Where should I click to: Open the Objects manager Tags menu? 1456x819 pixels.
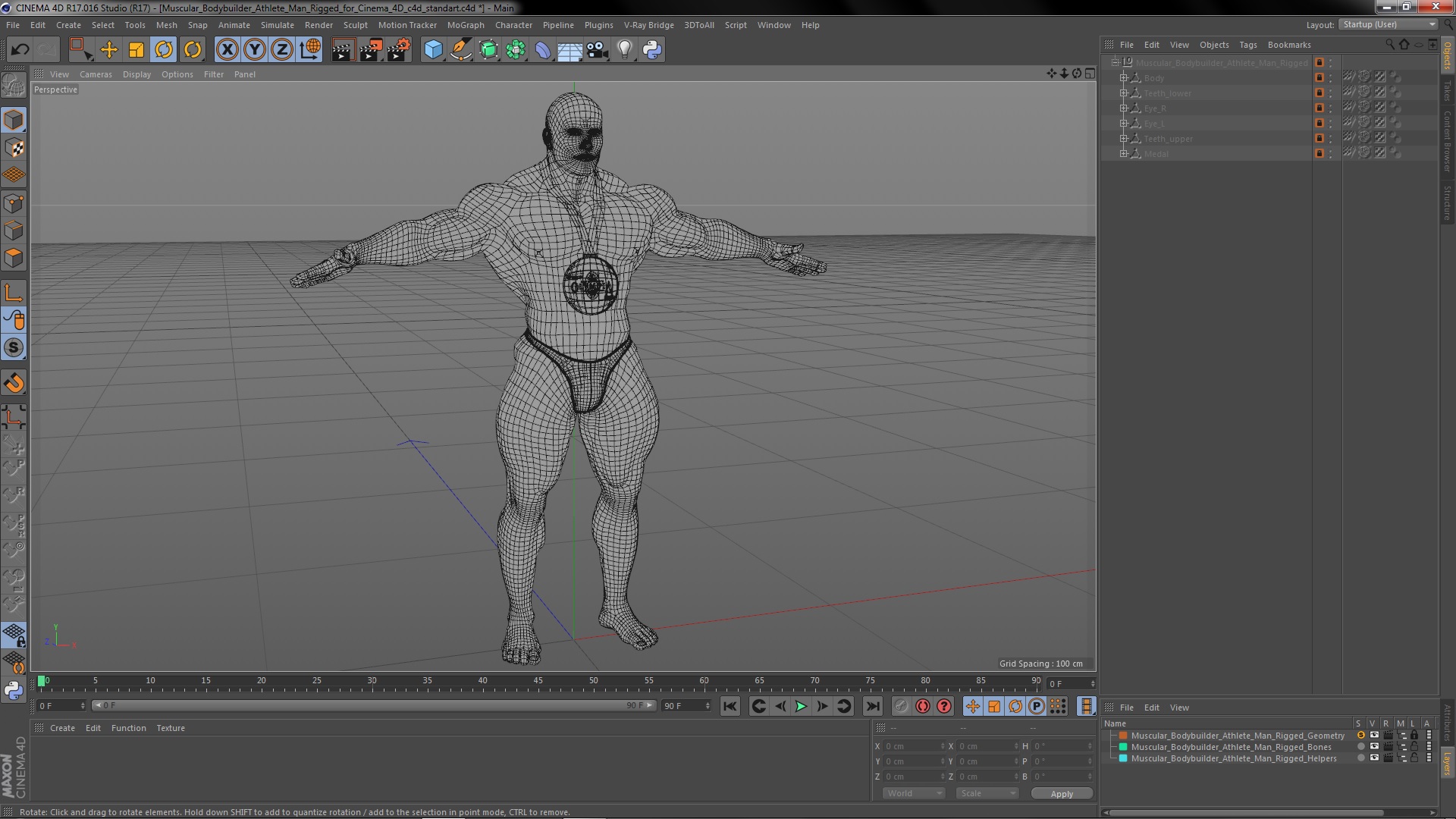click(1247, 45)
